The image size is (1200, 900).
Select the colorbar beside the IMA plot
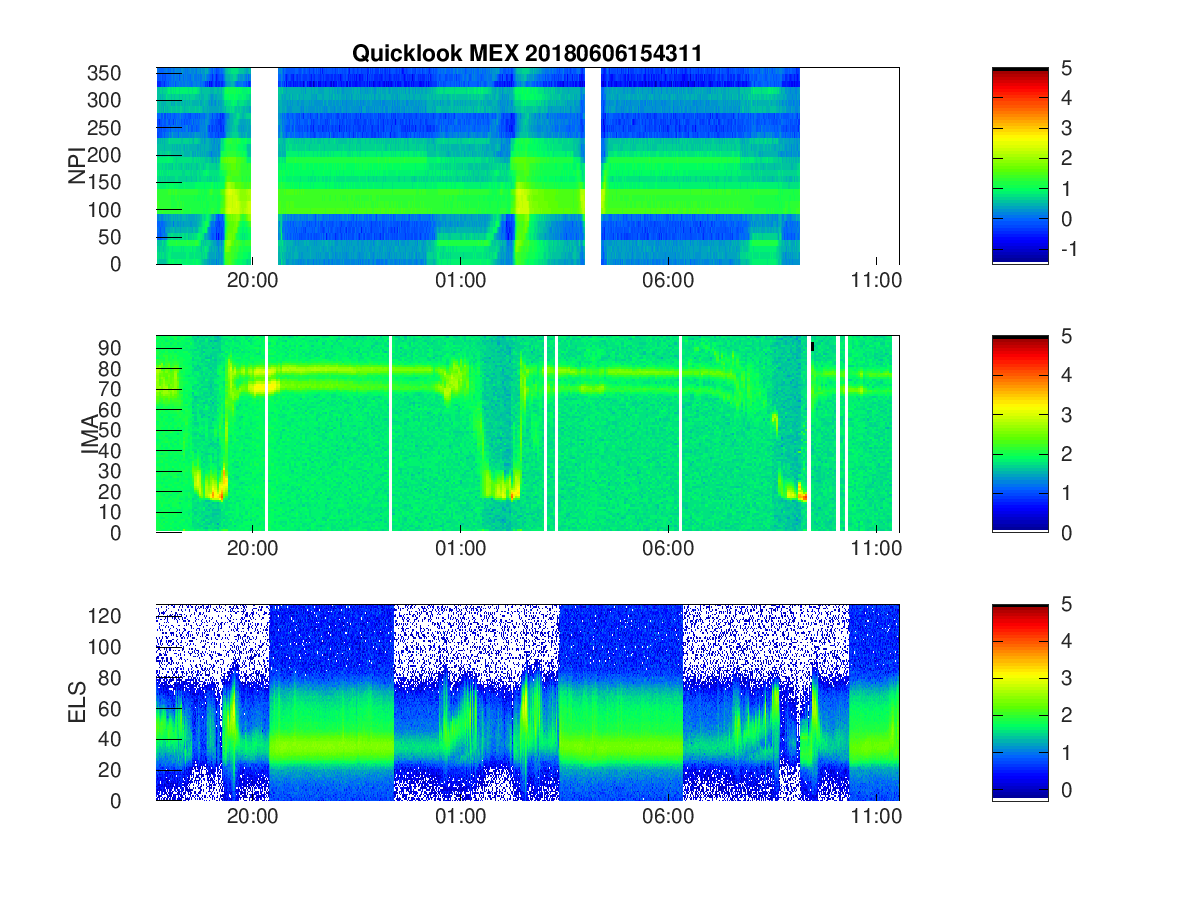(x=1020, y=434)
